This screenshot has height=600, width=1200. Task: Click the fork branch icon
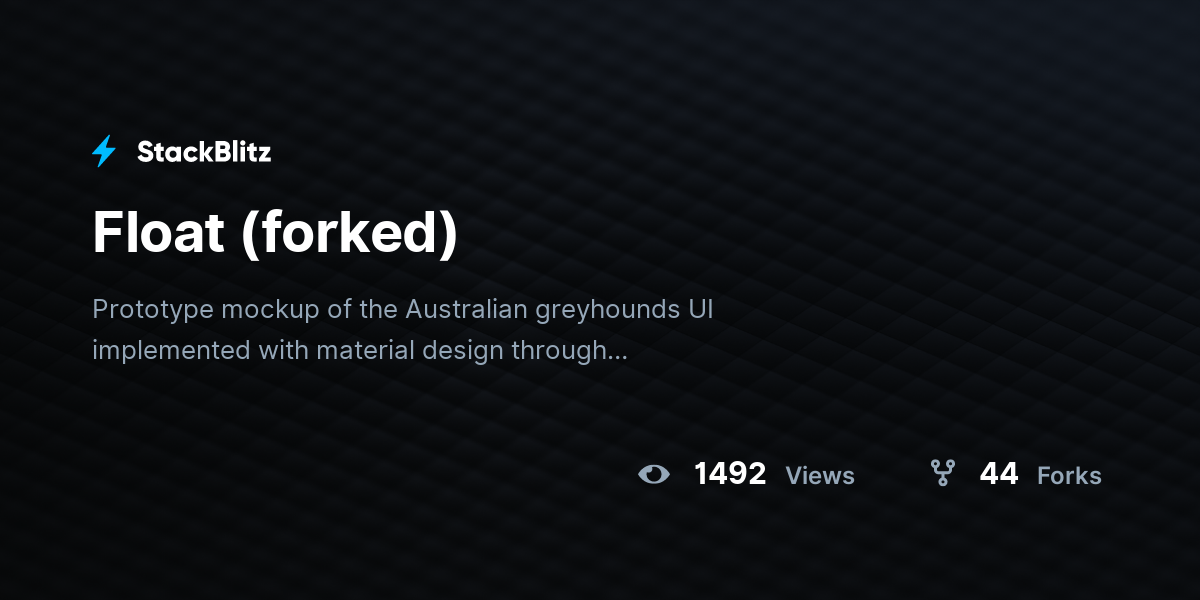click(x=942, y=473)
